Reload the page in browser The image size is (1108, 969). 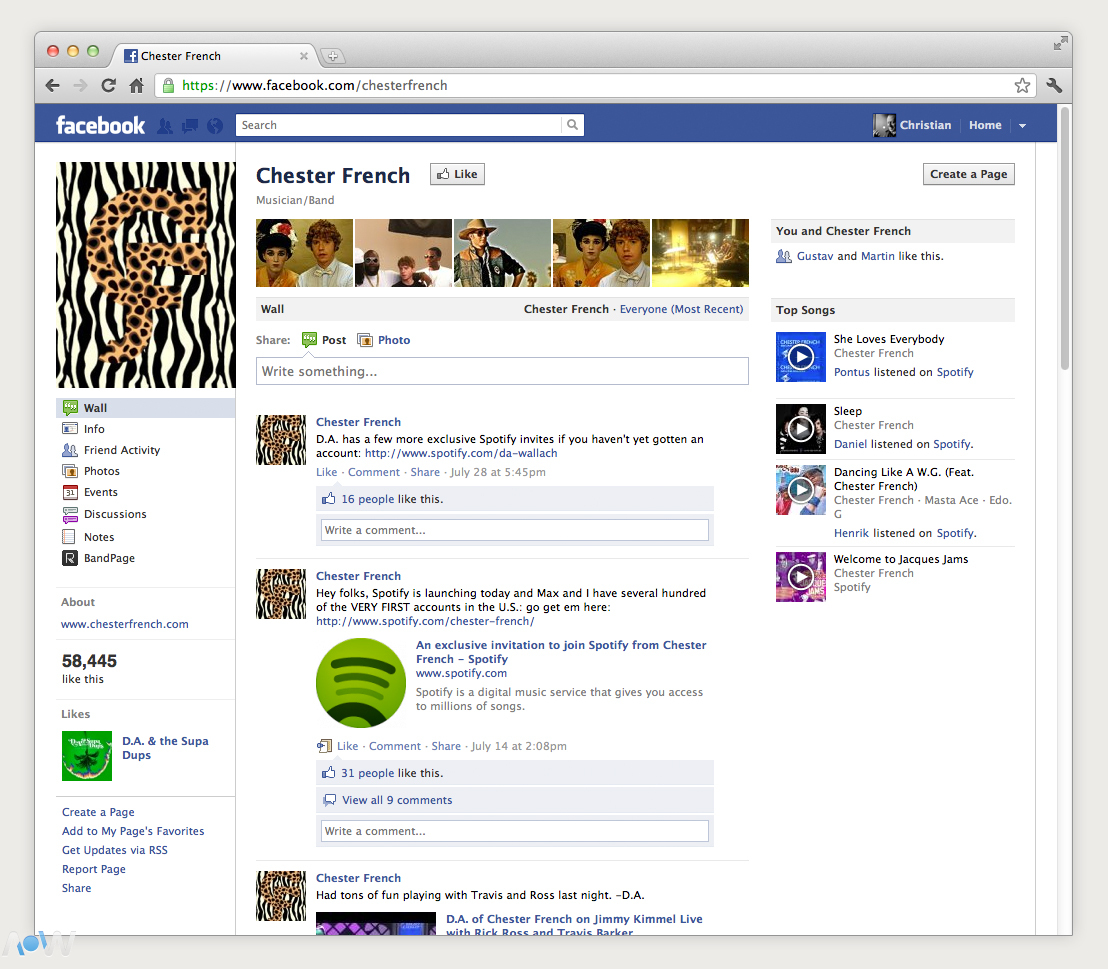click(108, 86)
